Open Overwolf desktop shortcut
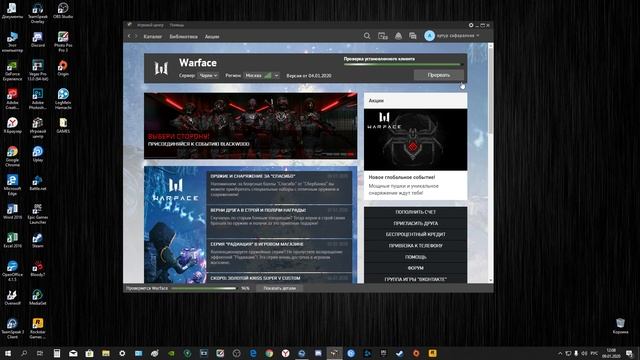Viewport: 640px width, 360px height. [x=12, y=298]
